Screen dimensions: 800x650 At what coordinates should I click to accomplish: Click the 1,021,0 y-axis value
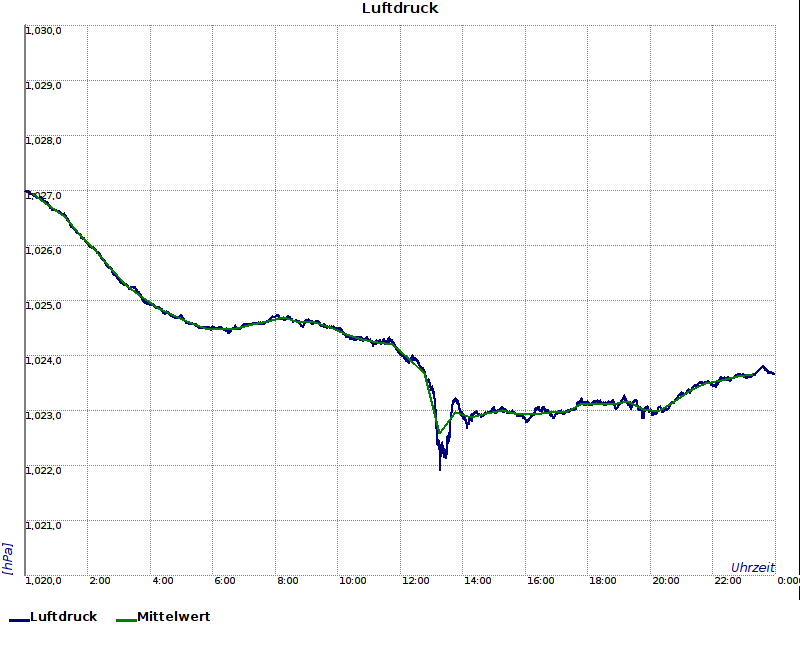[43, 526]
